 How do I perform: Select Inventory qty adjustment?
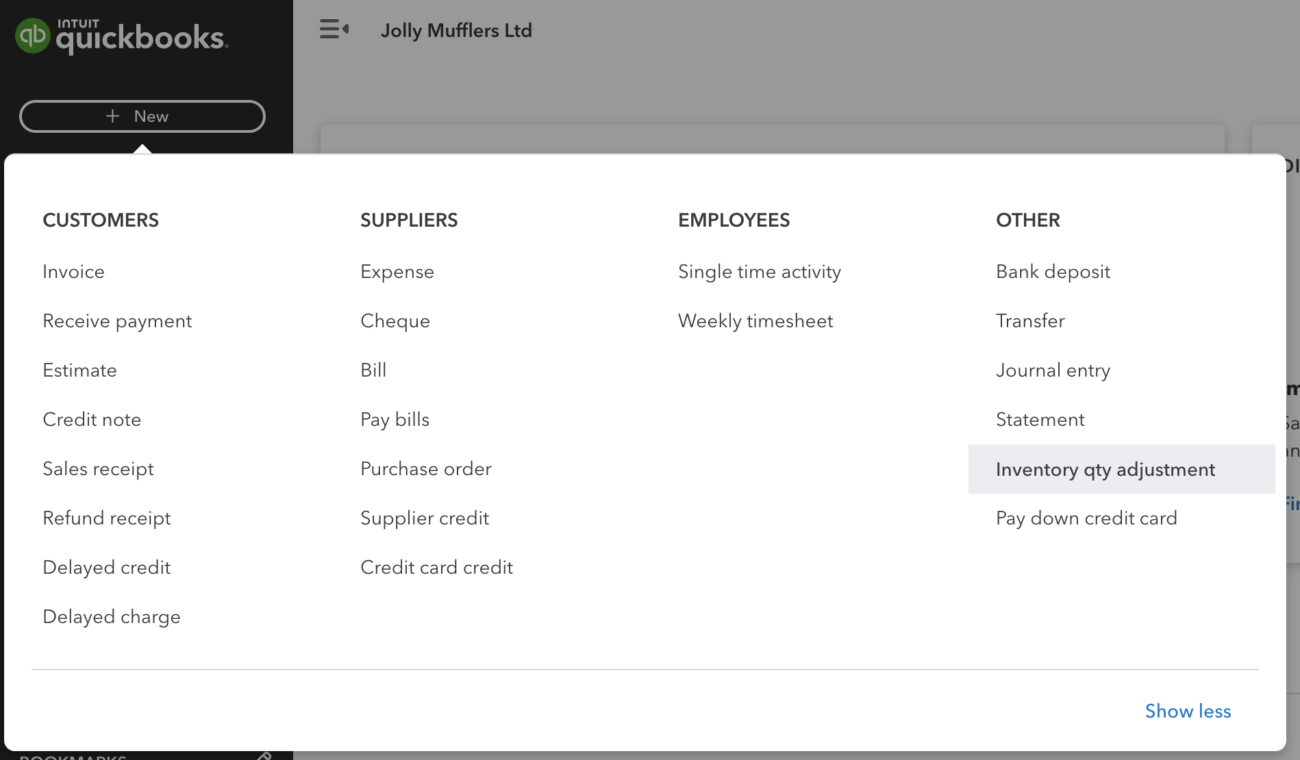1105,468
